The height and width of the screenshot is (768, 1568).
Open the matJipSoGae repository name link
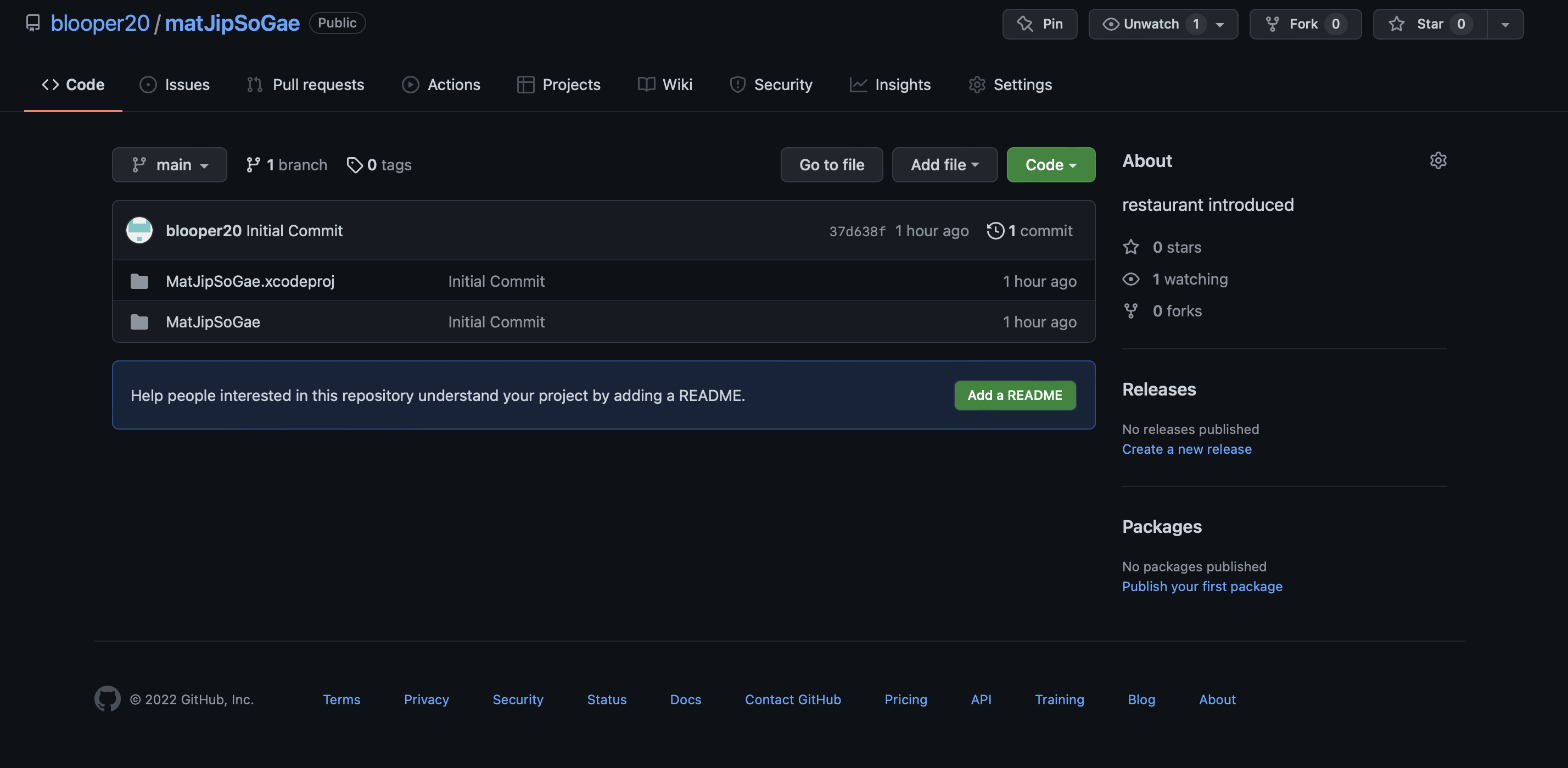pyautogui.click(x=232, y=23)
